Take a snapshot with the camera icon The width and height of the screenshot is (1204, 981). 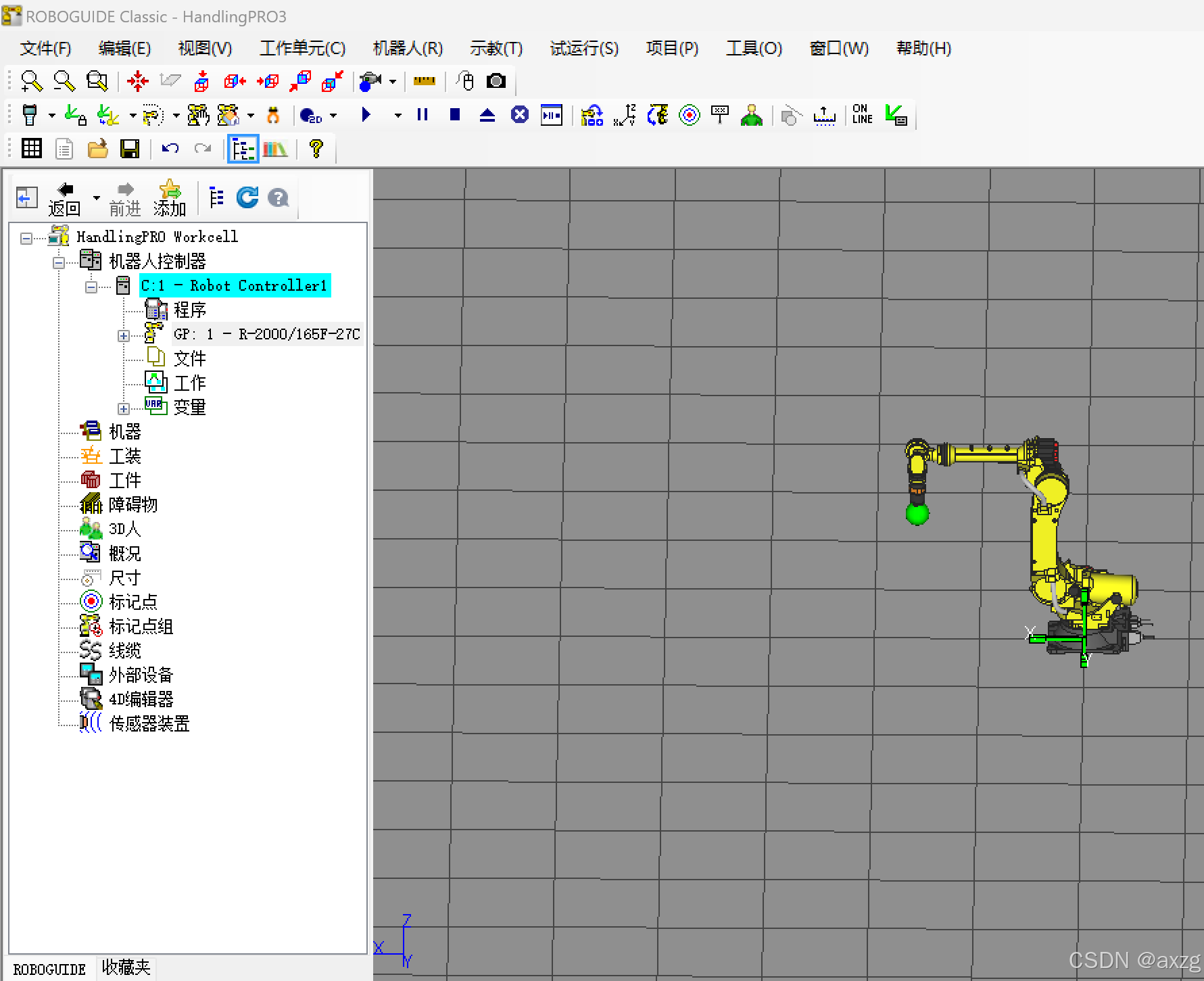pyautogui.click(x=496, y=81)
